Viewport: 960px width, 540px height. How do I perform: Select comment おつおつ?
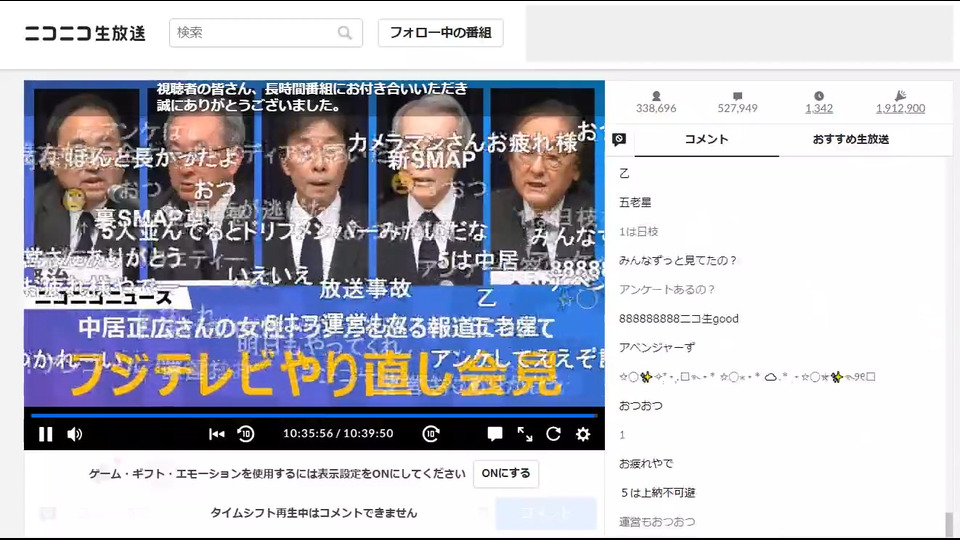(640, 406)
